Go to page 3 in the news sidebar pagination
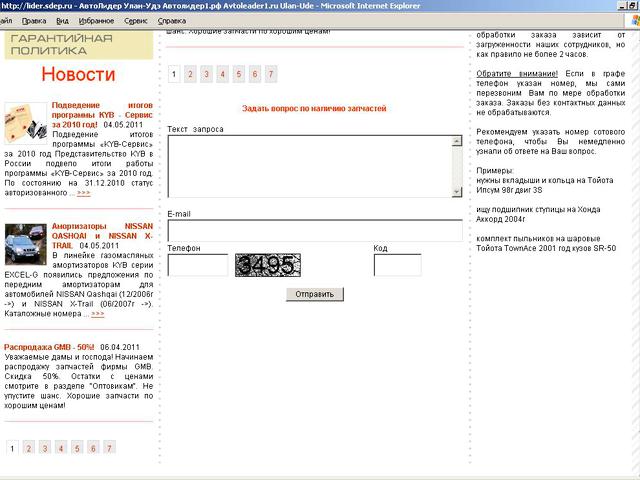 (x=45, y=448)
